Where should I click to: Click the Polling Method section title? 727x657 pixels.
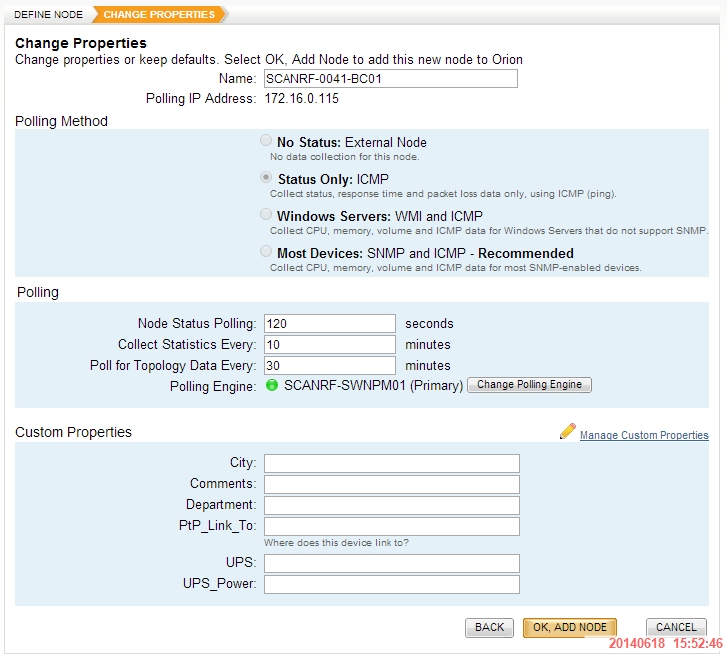61,121
